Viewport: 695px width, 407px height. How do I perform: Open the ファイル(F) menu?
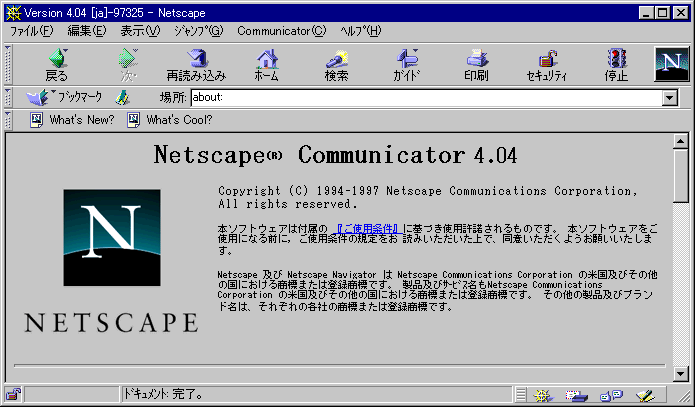click(x=31, y=31)
